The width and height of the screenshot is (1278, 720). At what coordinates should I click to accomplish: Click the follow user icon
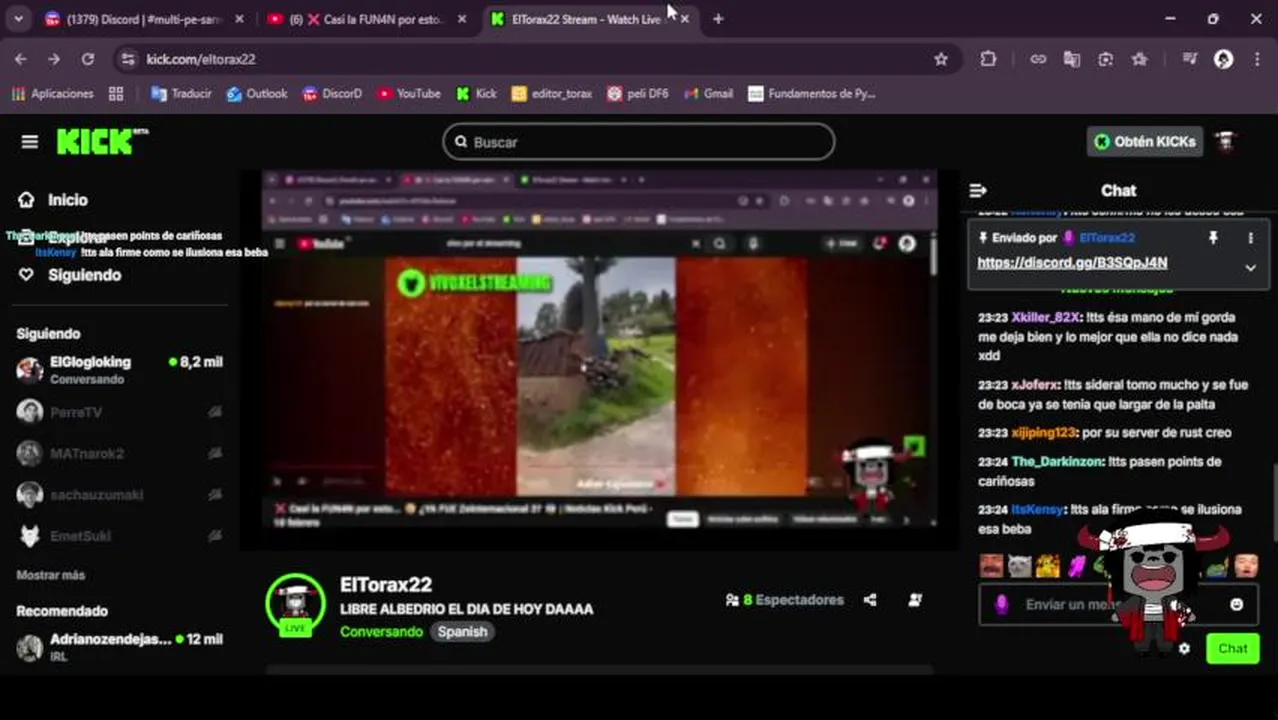tap(915, 600)
